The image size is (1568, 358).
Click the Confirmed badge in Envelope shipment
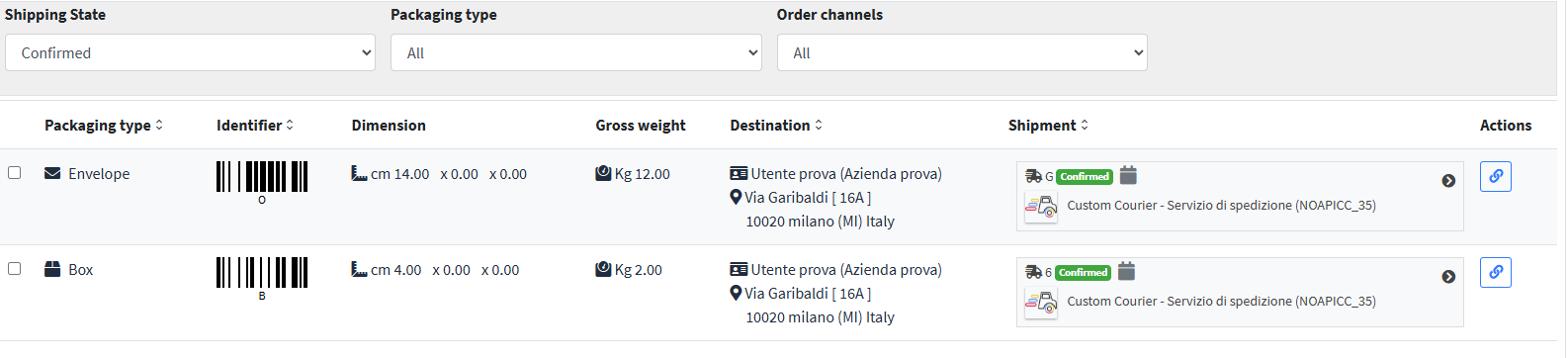[x=1085, y=177]
